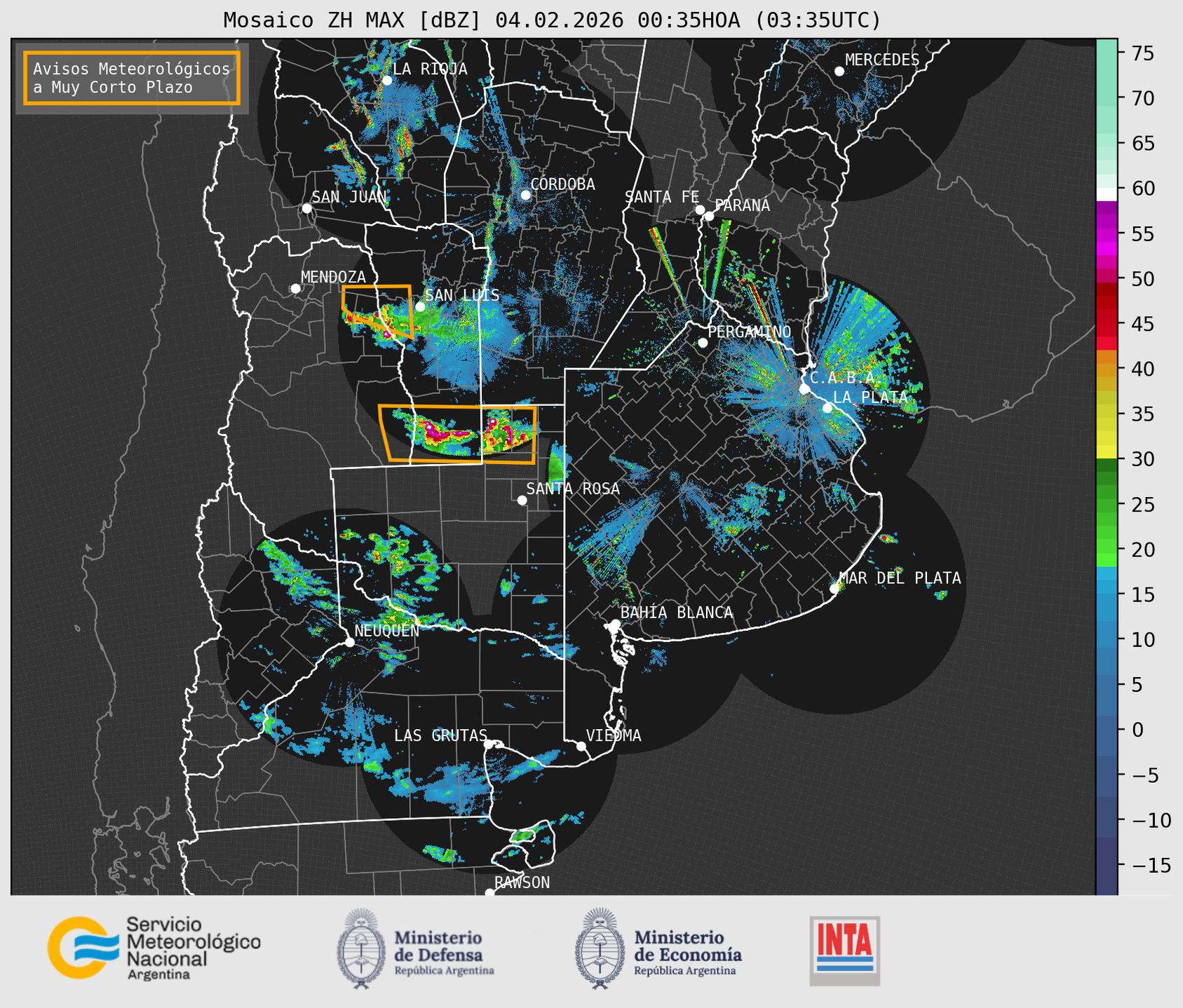Click the MAR DEL PLATA city label
This screenshot has height=1008, width=1183.
coord(900,578)
